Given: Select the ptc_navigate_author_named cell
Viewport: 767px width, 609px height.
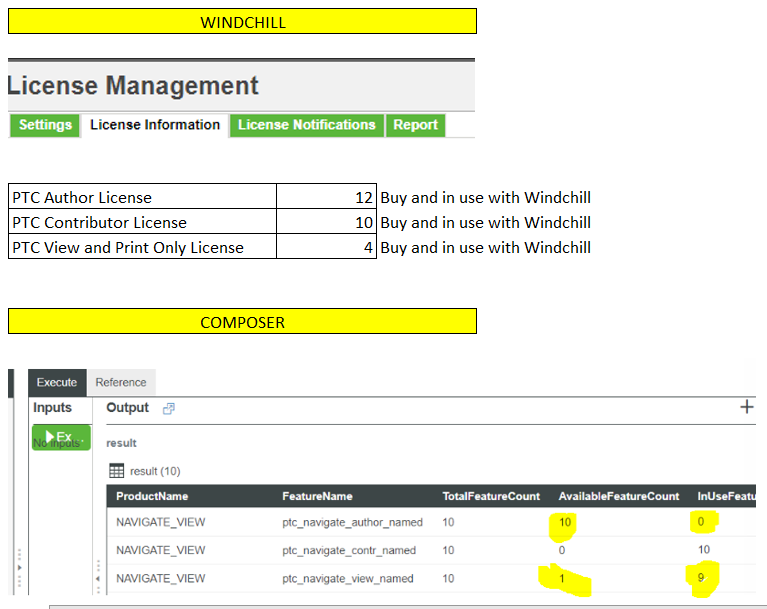Looking at the screenshot, I should [352, 522].
